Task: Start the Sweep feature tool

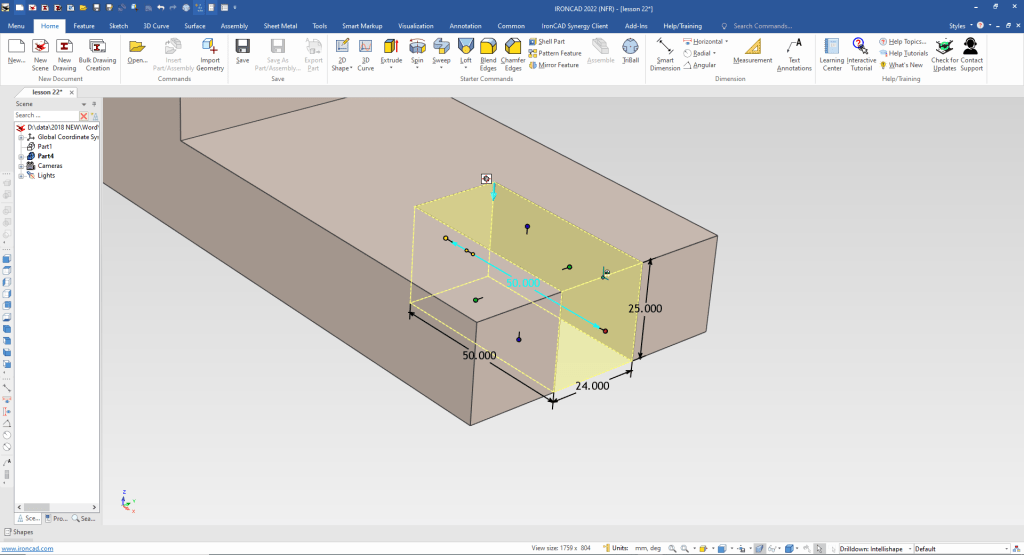Action: tap(441, 50)
